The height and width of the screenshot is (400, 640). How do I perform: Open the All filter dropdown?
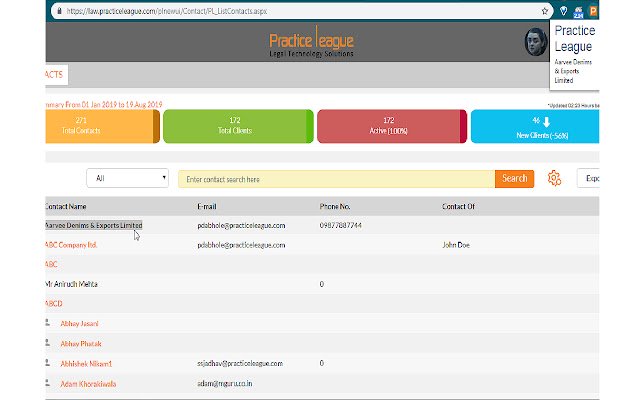127,178
